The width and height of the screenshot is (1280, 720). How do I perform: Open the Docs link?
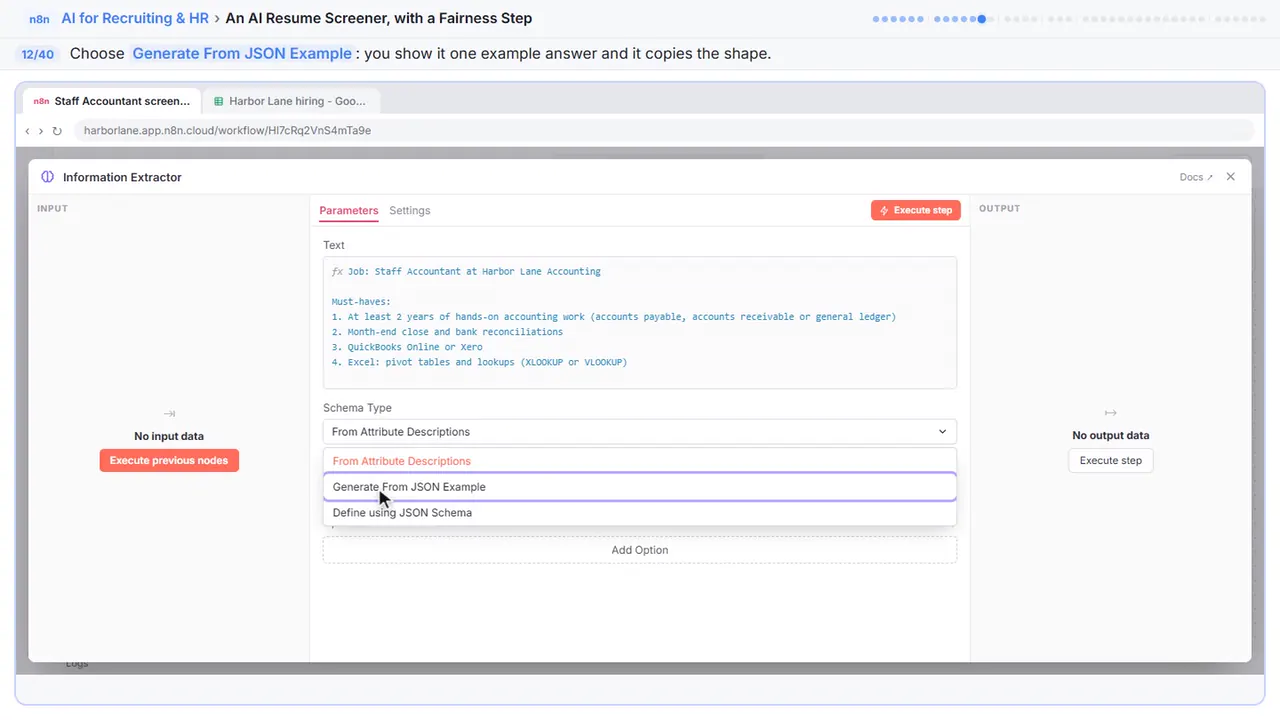pos(1196,177)
